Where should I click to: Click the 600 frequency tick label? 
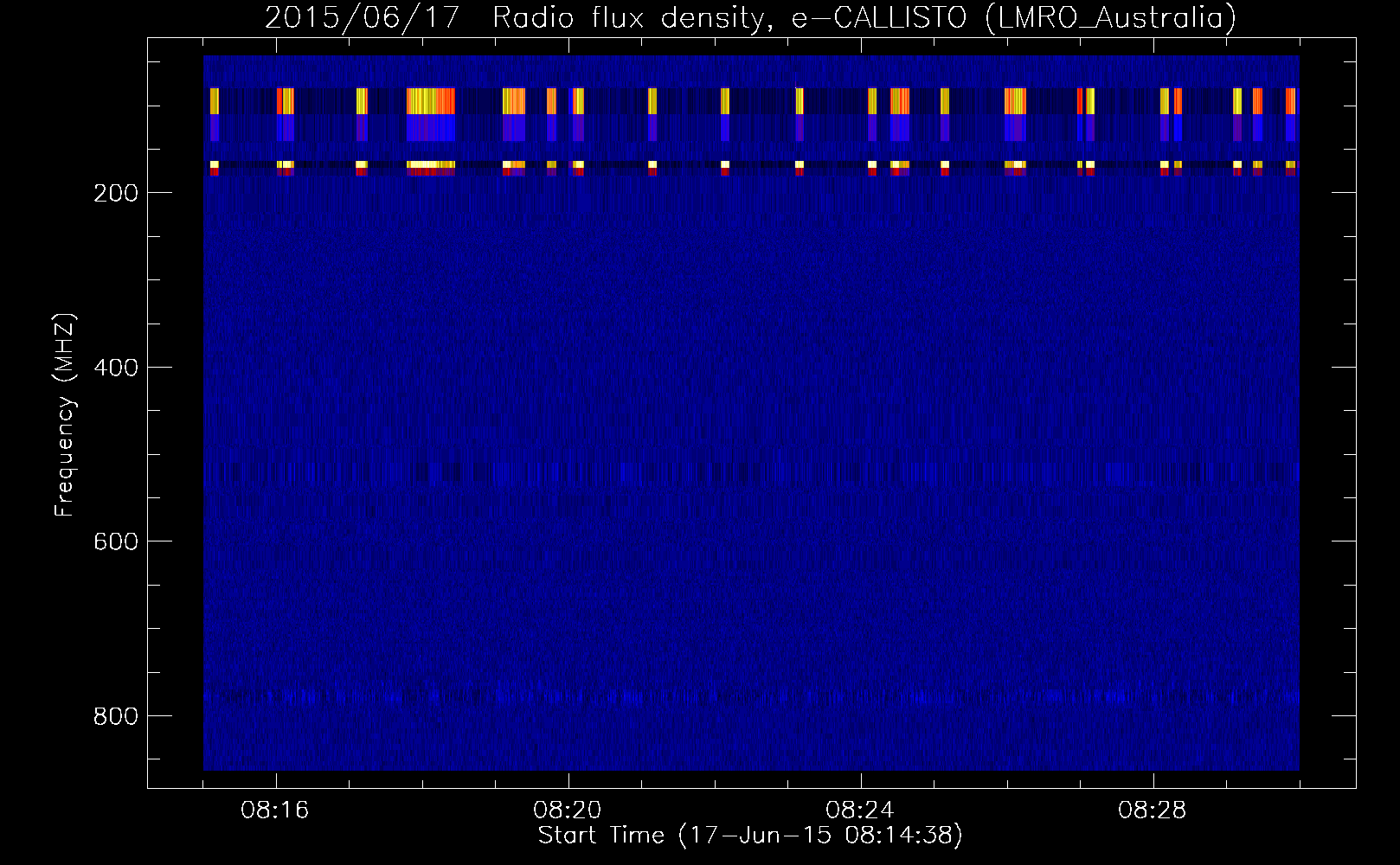(x=115, y=541)
